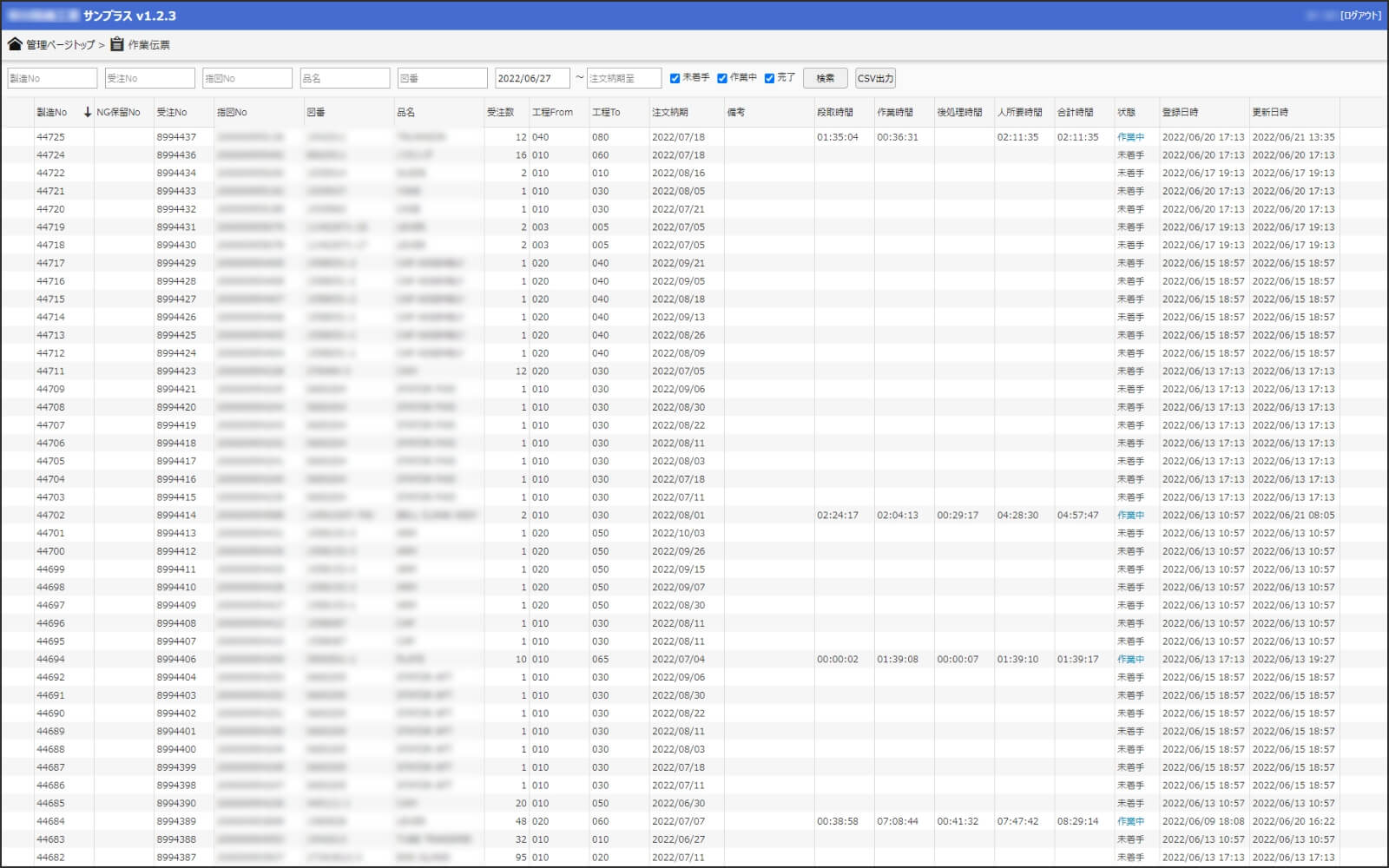Focus the 製造No filter field
The width and height of the screenshot is (1389, 868).
pyautogui.click(x=52, y=78)
